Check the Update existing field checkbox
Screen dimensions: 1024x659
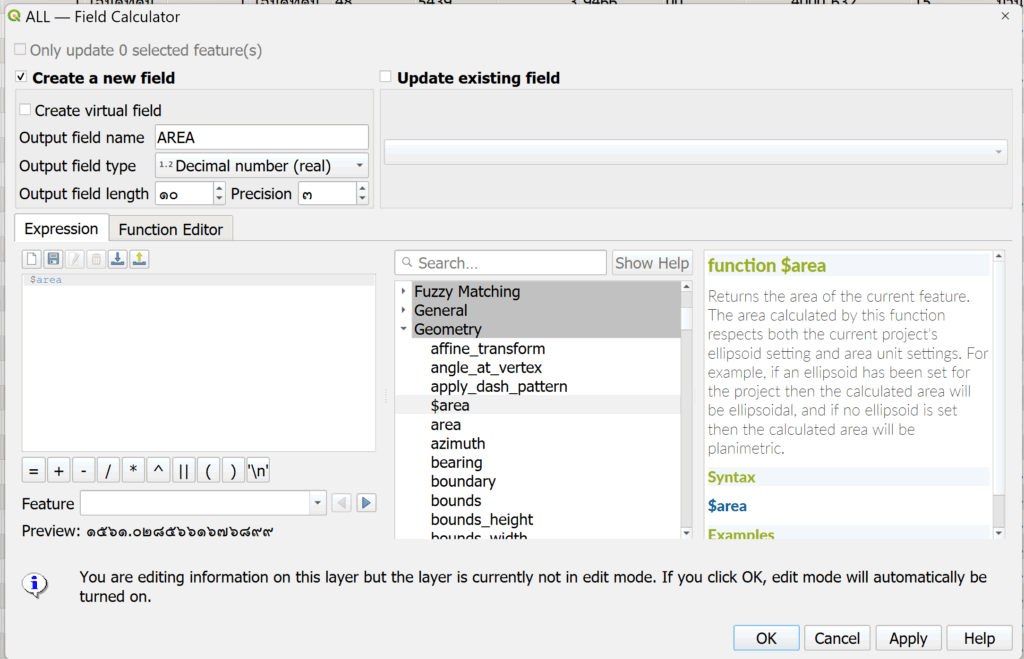click(386, 77)
